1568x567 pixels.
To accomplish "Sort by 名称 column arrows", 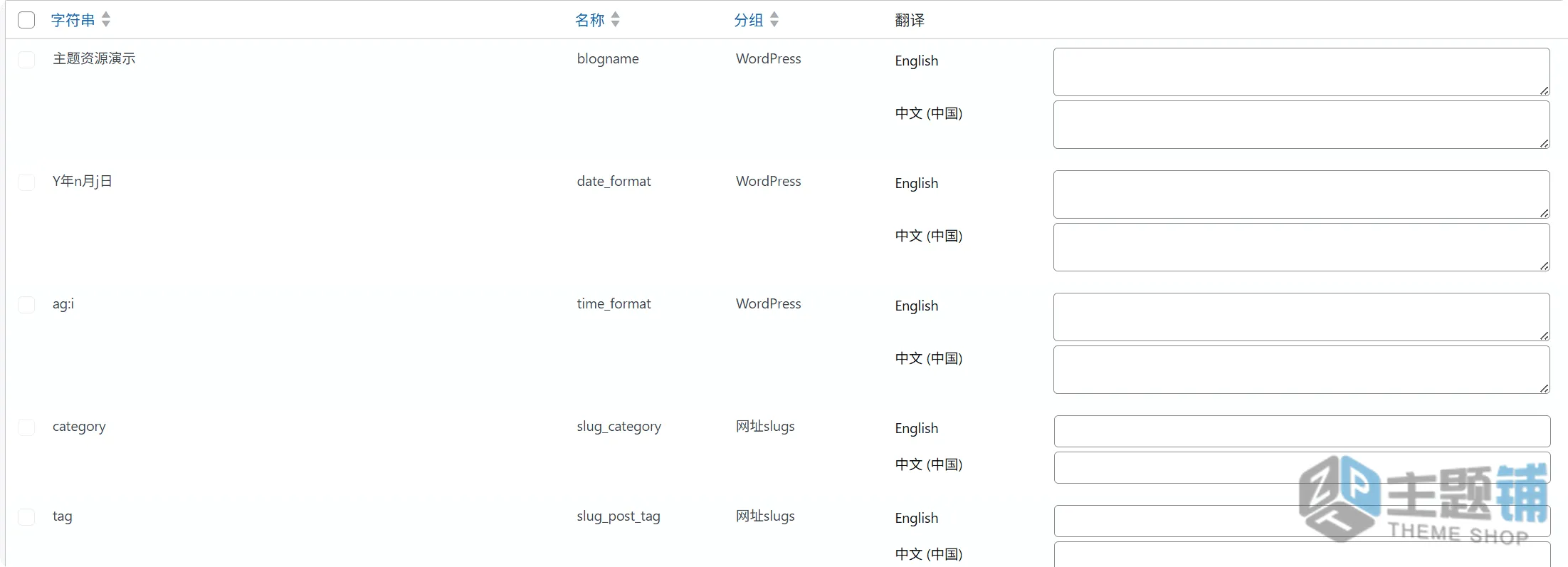I will pyautogui.click(x=616, y=20).
